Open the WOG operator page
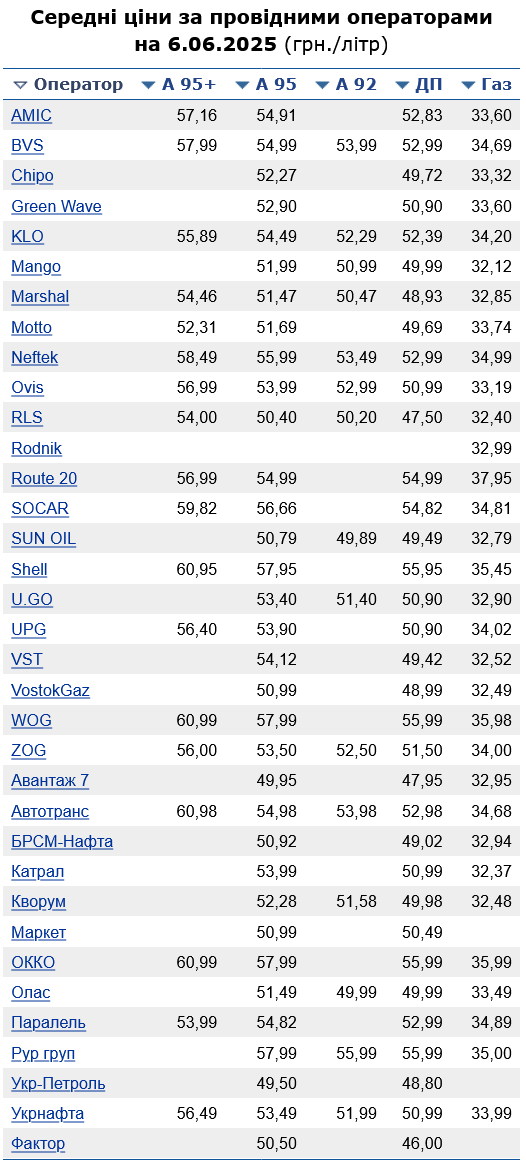 tap(31, 720)
